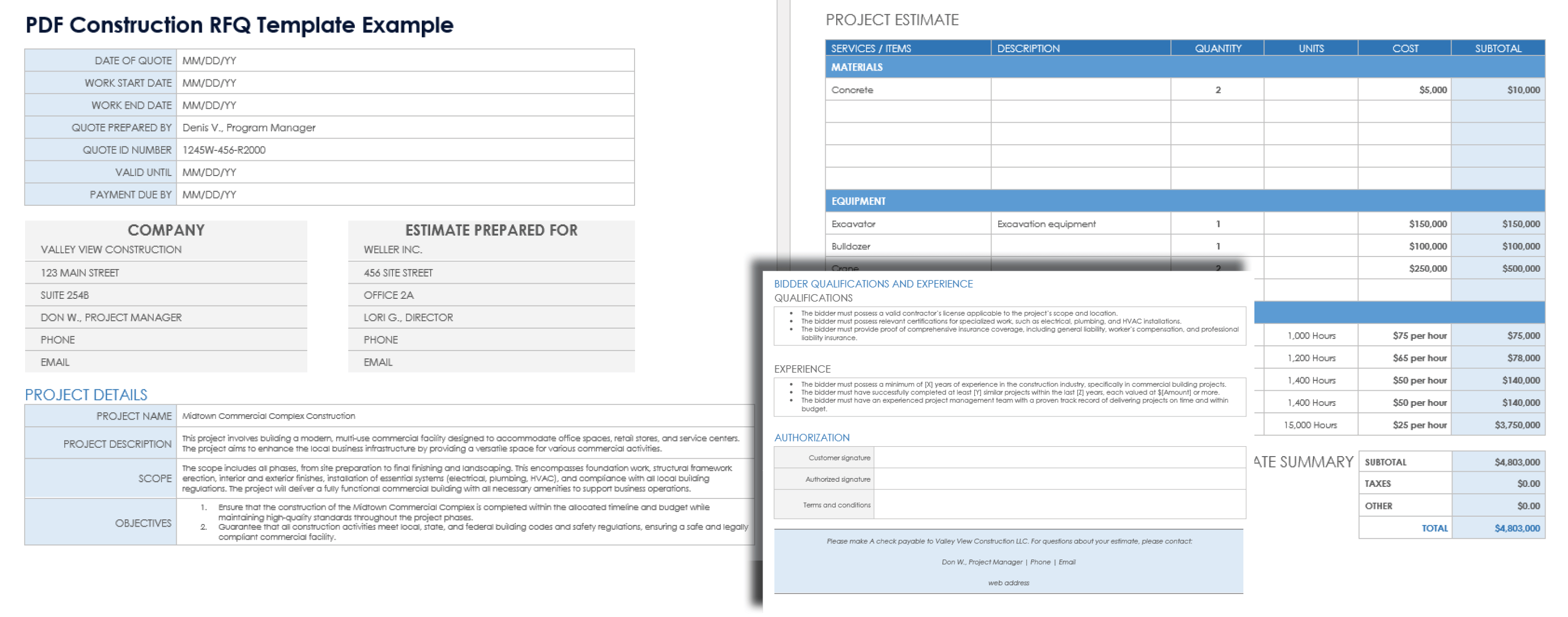Click 'WELLER INC.' client name
The width and height of the screenshot is (1568, 617).
393,250
